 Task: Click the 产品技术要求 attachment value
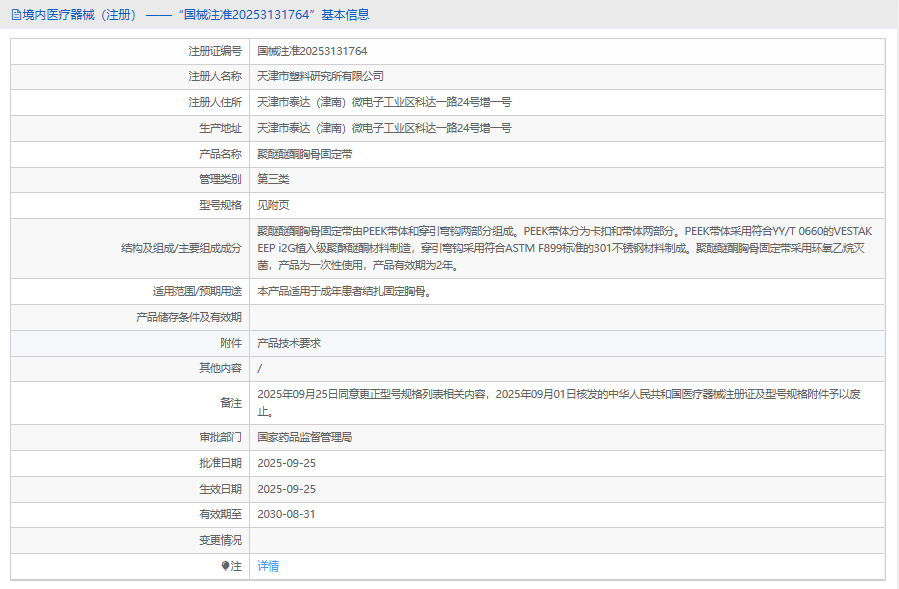pyautogui.click(x=289, y=343)
